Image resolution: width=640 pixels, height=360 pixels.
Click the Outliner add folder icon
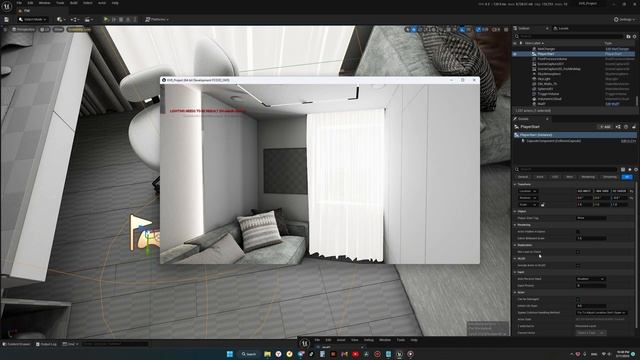click(628, 36)
